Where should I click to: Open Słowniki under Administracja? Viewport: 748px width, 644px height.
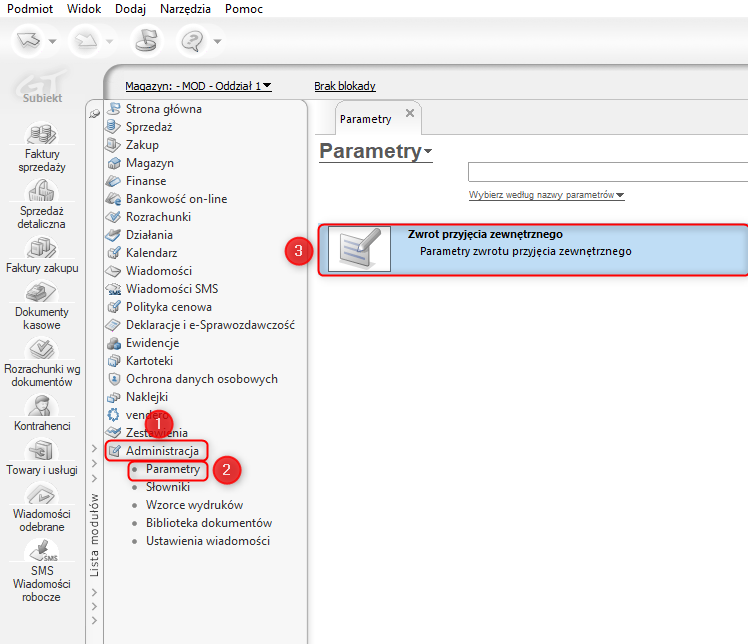tap(168, 487)
